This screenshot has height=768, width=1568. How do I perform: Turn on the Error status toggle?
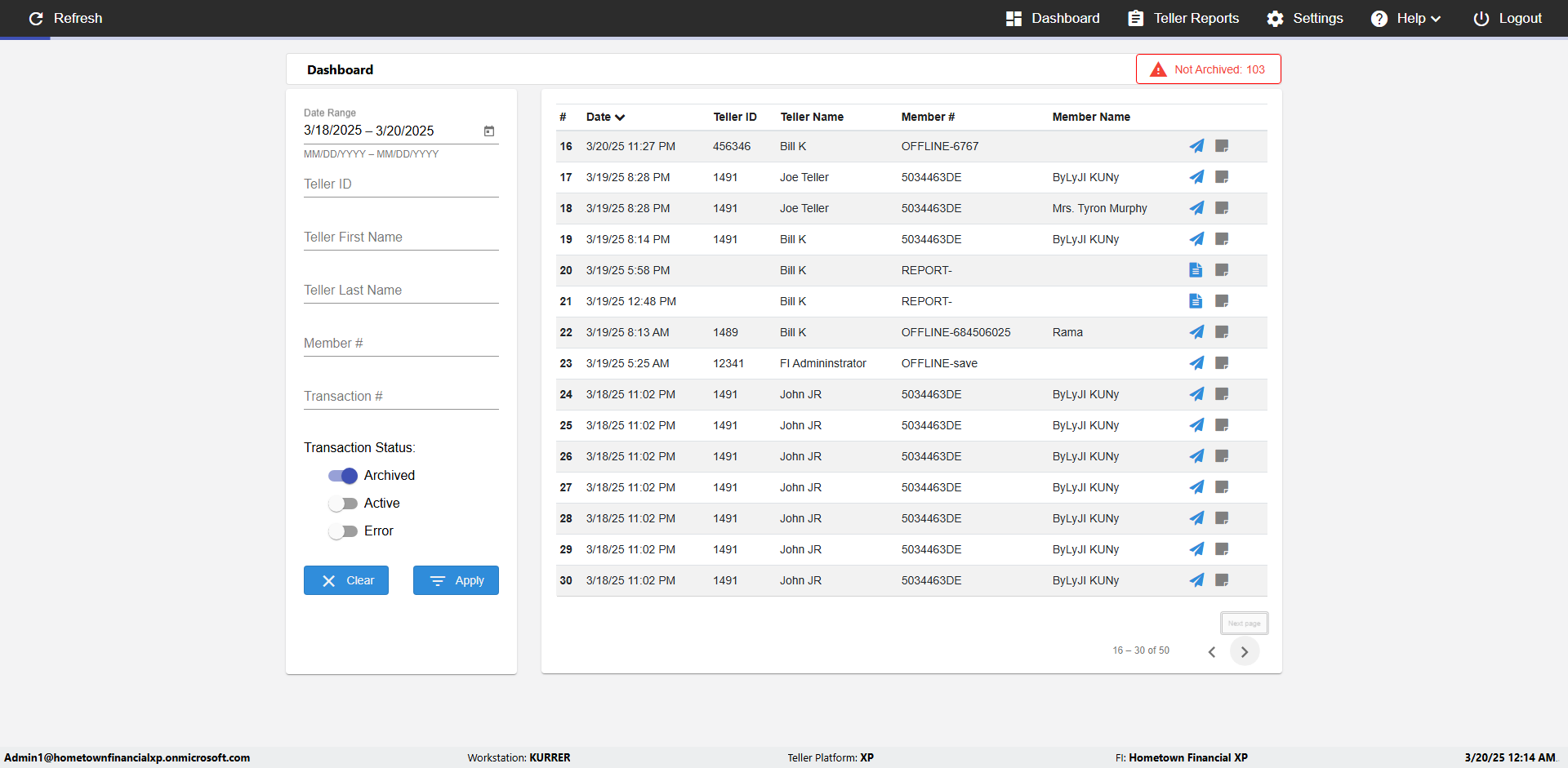tap(343, 531)
